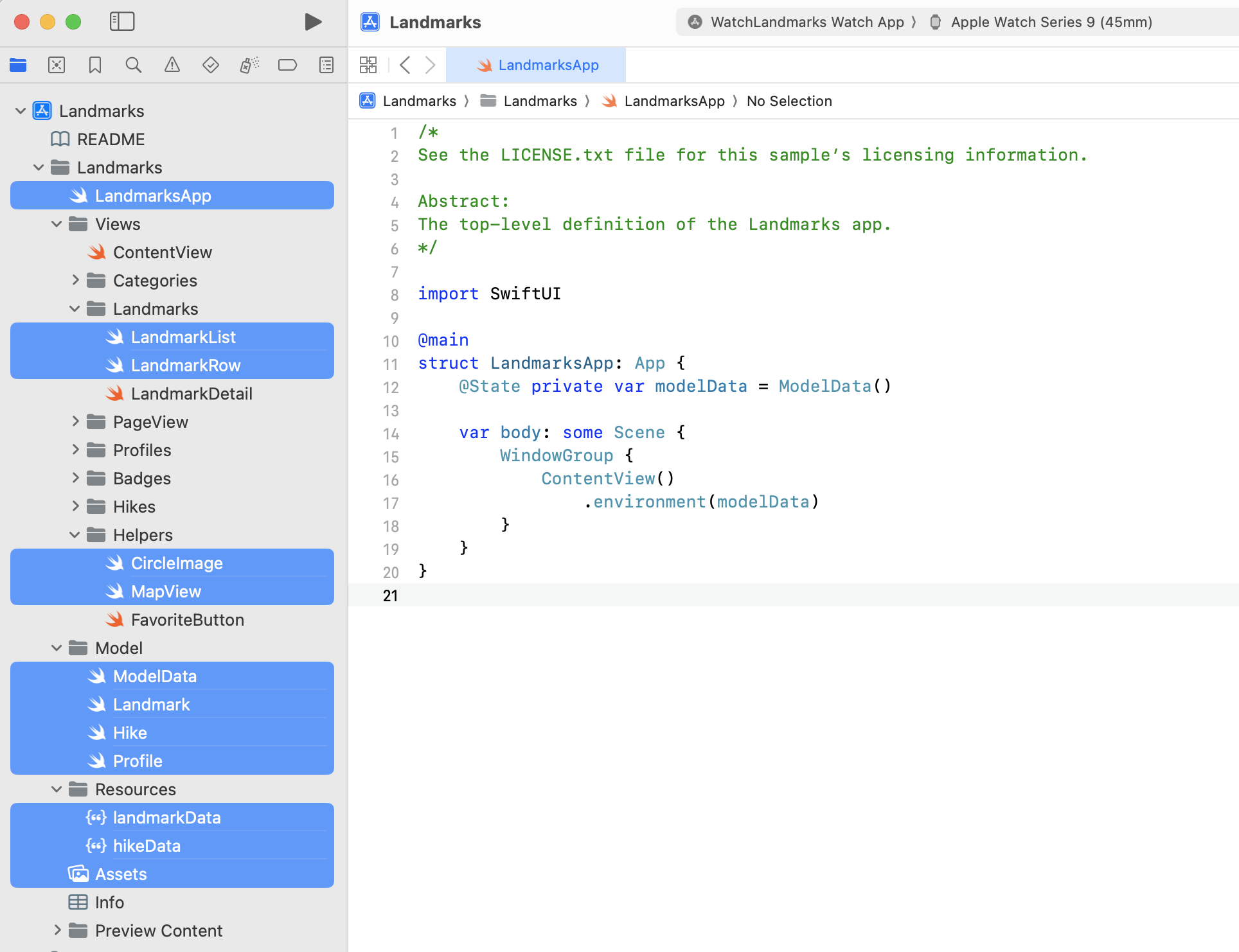Open the report navigator icon

(326, 65)
